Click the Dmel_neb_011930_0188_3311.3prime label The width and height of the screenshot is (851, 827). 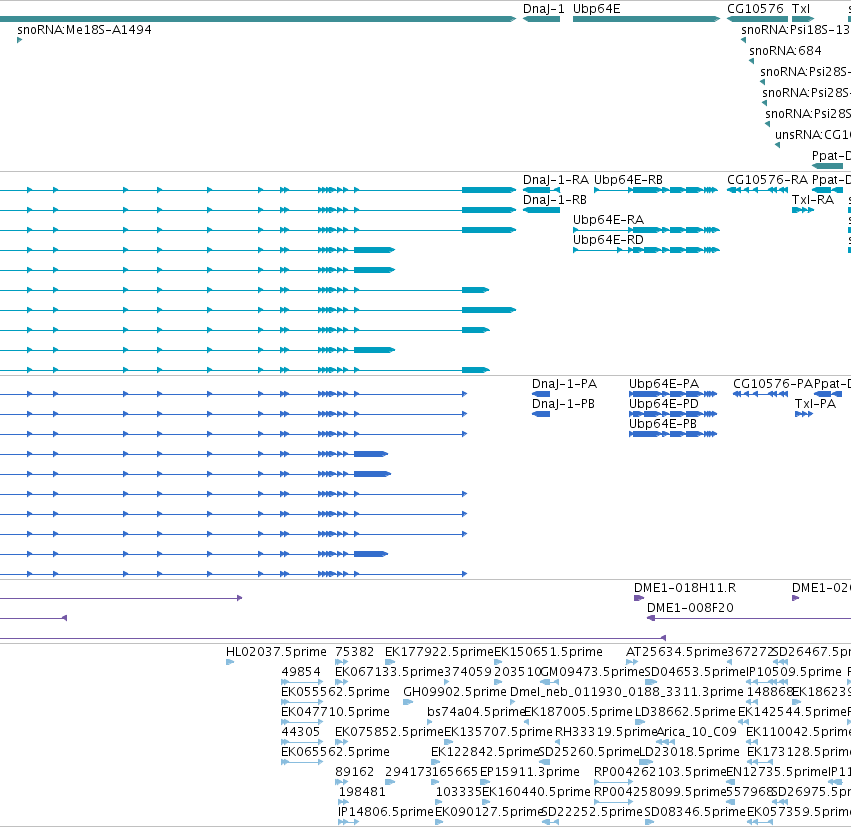pyautogui.click(x=627, y=692)
